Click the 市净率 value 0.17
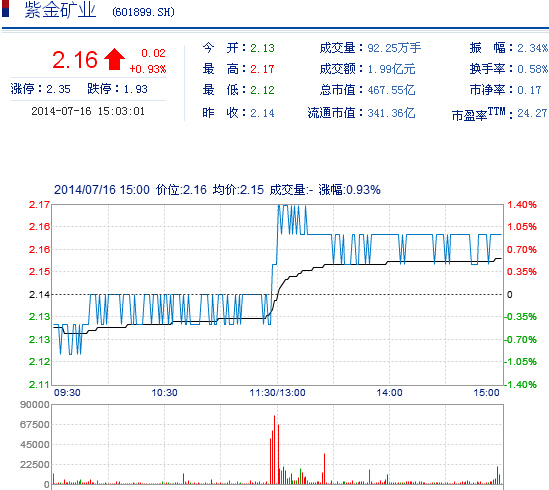The height and width of the screenshot is (490, 549). [529, 90]
